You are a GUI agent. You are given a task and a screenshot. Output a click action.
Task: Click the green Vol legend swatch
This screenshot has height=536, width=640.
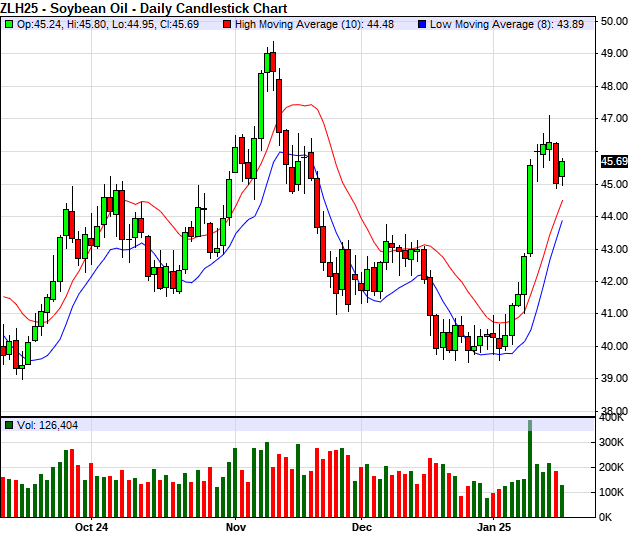click(9, 425)
